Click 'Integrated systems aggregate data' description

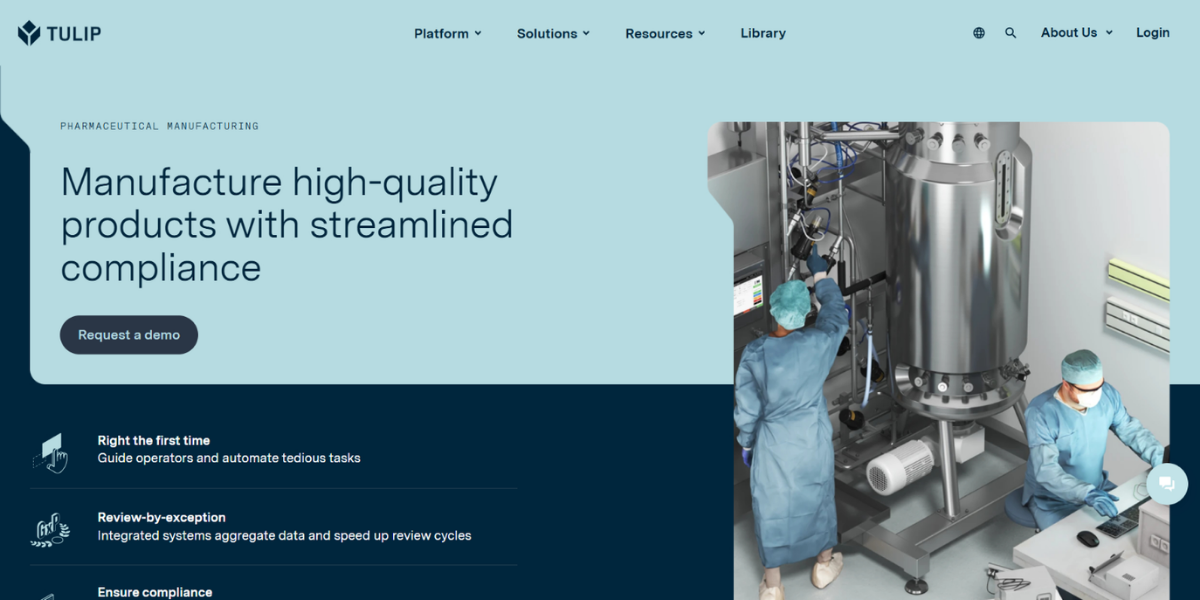tap(284, 535)
